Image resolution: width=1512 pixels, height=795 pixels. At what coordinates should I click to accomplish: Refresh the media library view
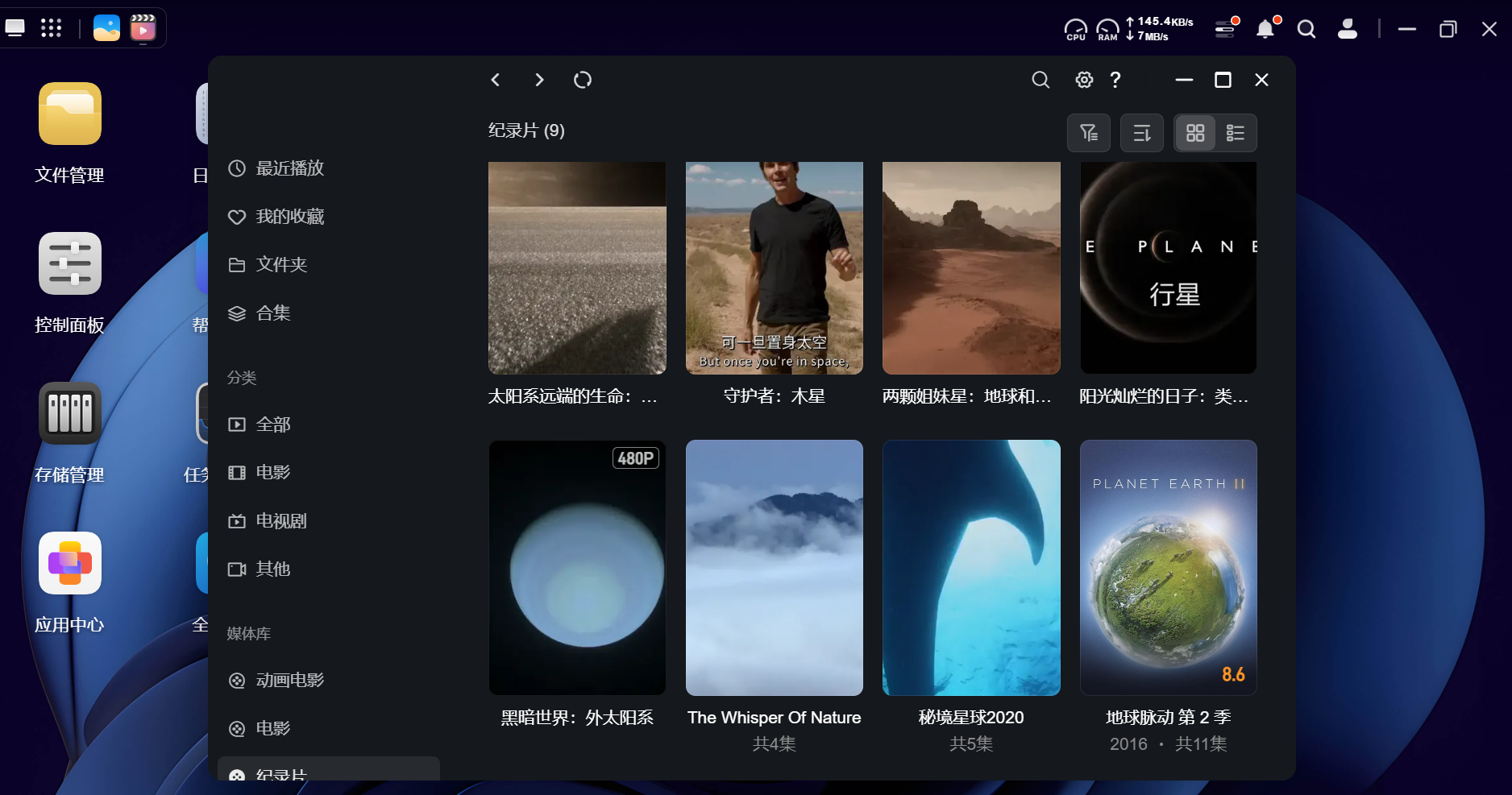pos(583,80)
